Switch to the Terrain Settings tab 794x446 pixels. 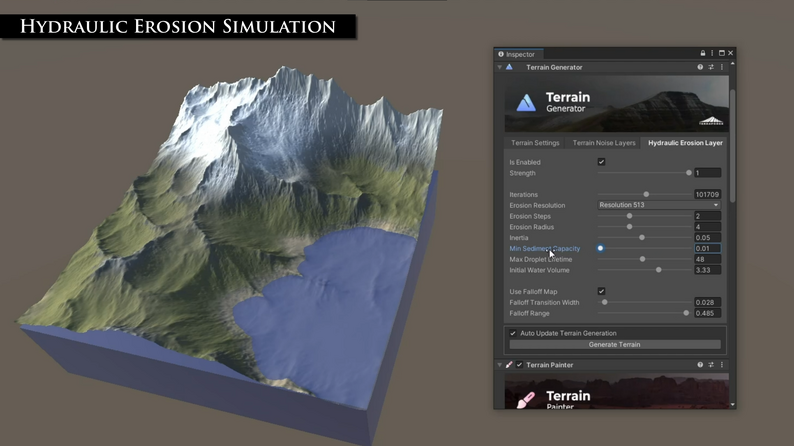535,143
